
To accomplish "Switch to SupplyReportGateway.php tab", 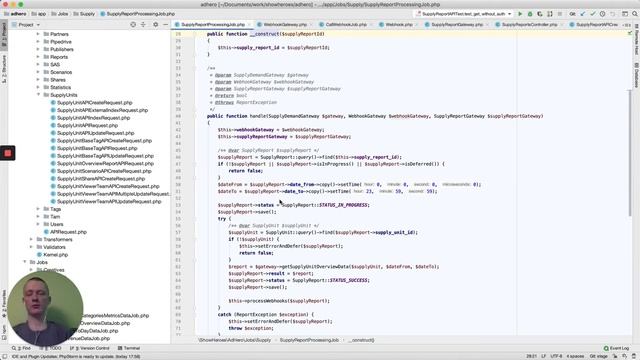I will [456, 25].
